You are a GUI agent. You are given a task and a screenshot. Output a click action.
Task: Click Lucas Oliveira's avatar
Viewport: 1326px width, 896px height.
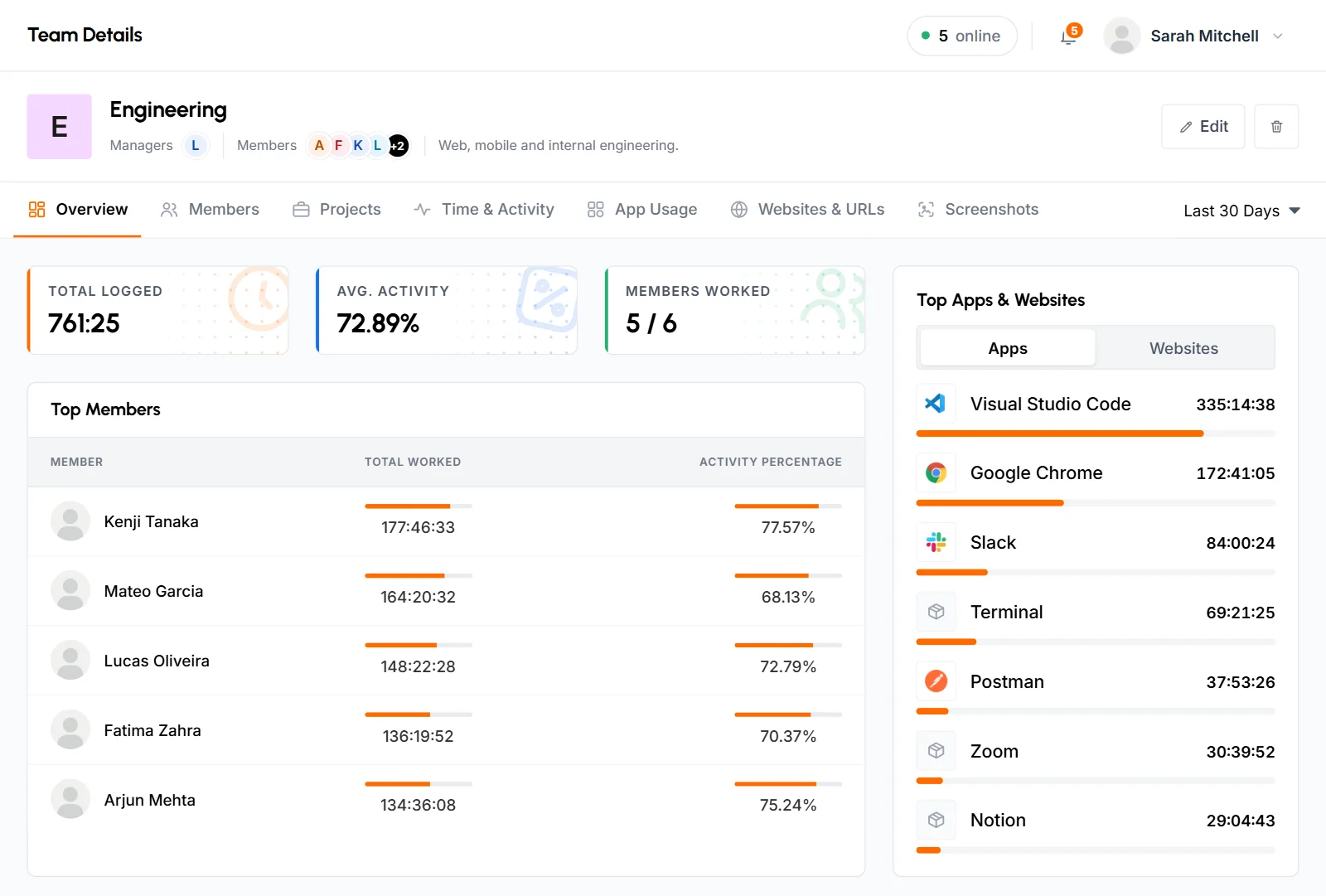tap(70, 661)
